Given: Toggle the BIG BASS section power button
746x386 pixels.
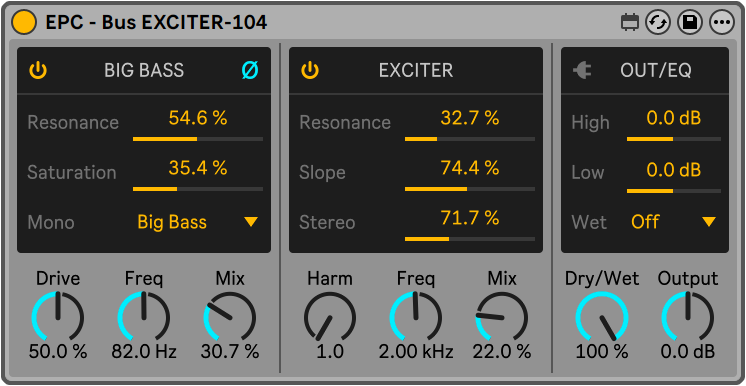Looking at the screenshot, I should click(x=38, y=70).
